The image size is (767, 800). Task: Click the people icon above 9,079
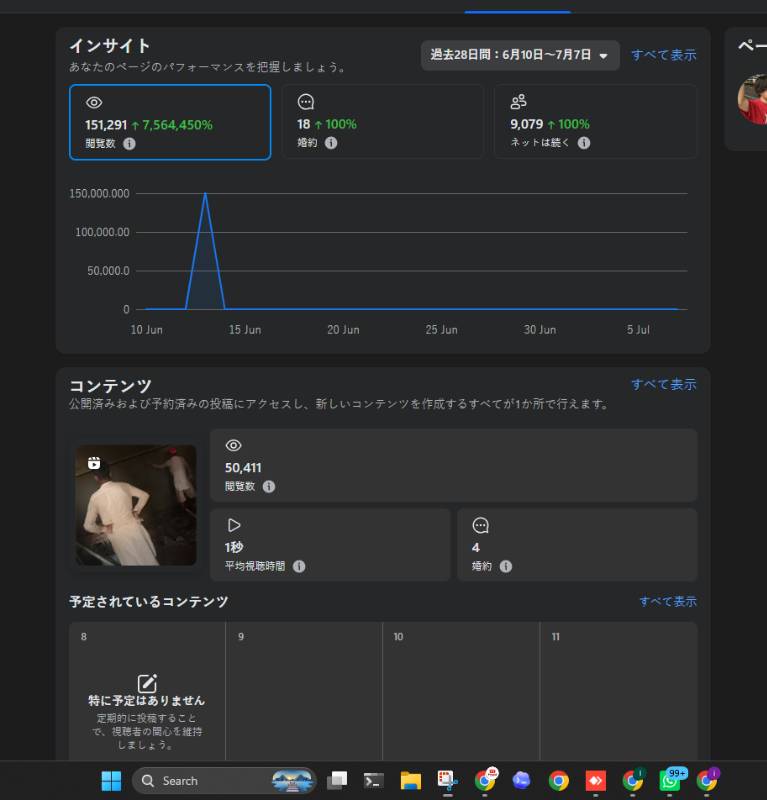[518, 102]
